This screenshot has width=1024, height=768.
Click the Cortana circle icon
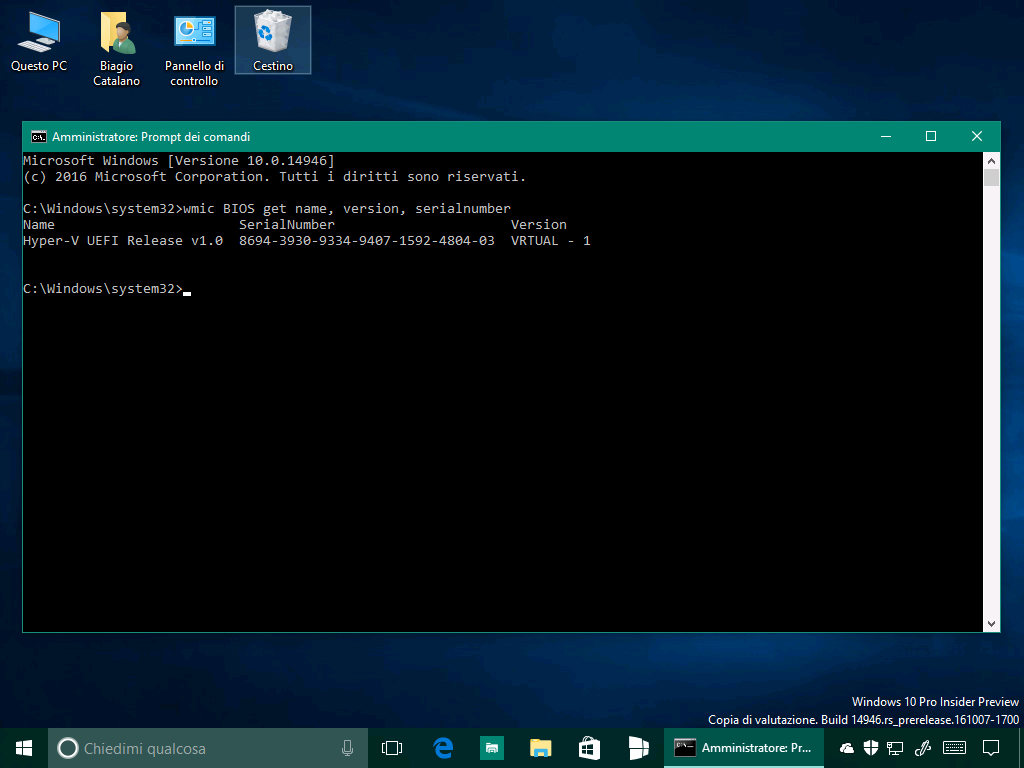click(x=67, y=748)
